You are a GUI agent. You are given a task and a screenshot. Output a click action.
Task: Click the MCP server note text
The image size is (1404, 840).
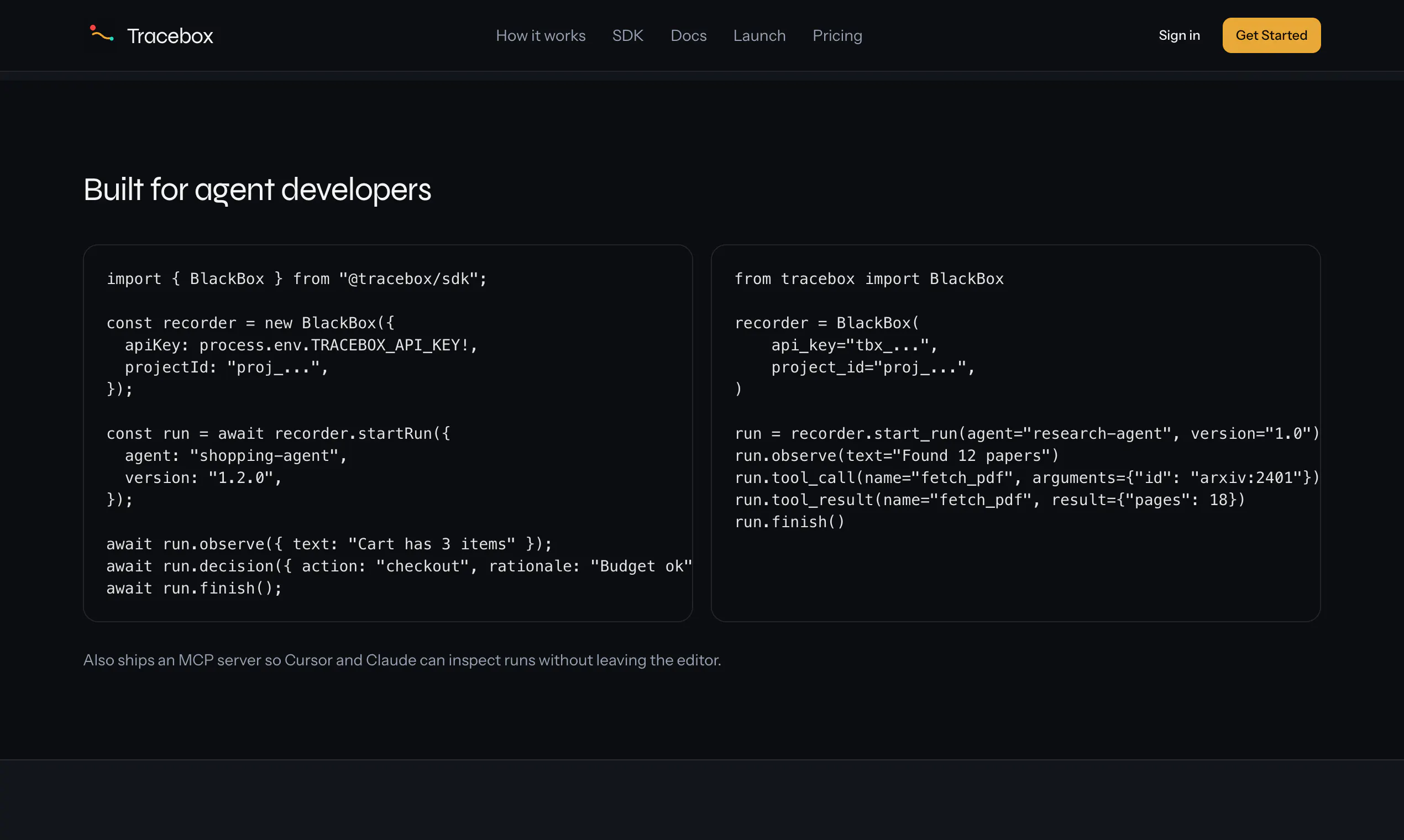point(402,660)
